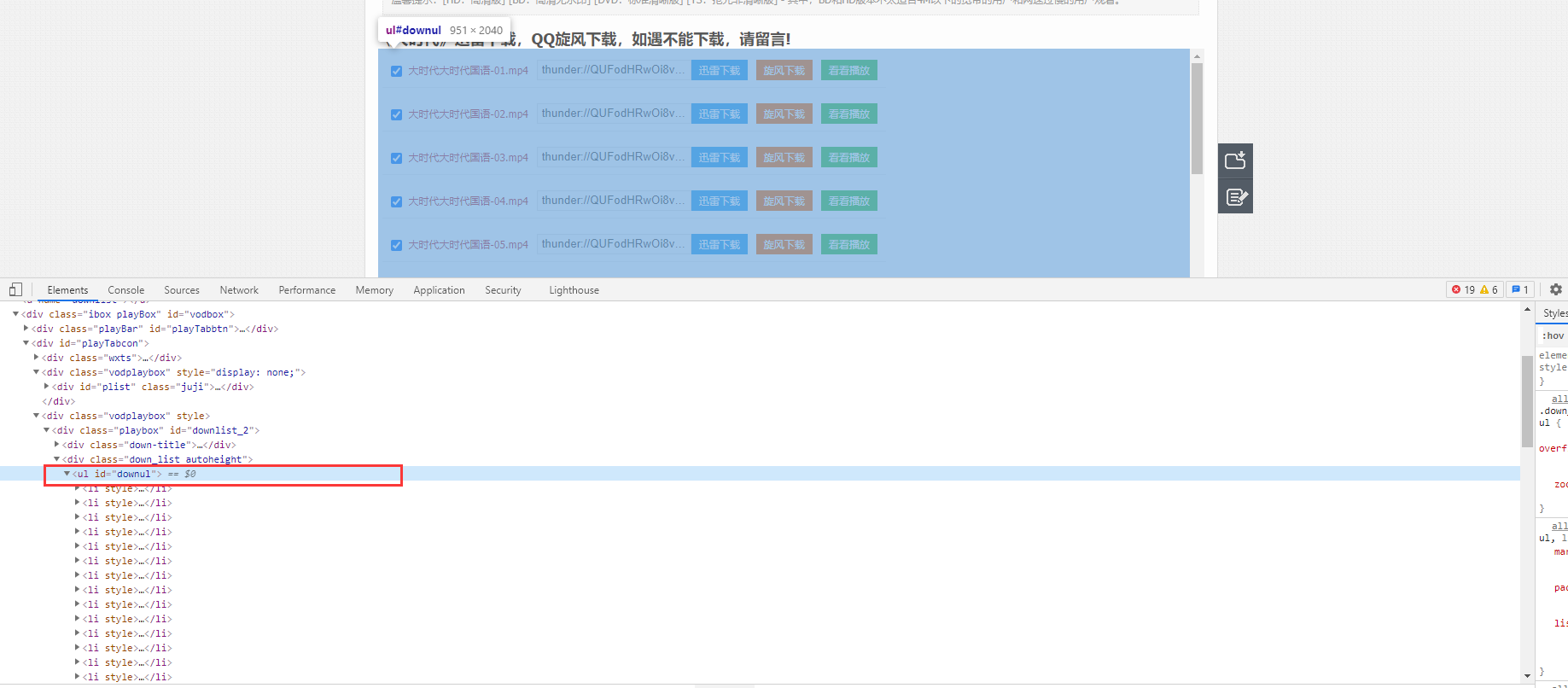Image resolution: width=1568 pixels, height=688 pixels.
Task: Click the inspect element picker icon
Action: click(x=15, y=289)
